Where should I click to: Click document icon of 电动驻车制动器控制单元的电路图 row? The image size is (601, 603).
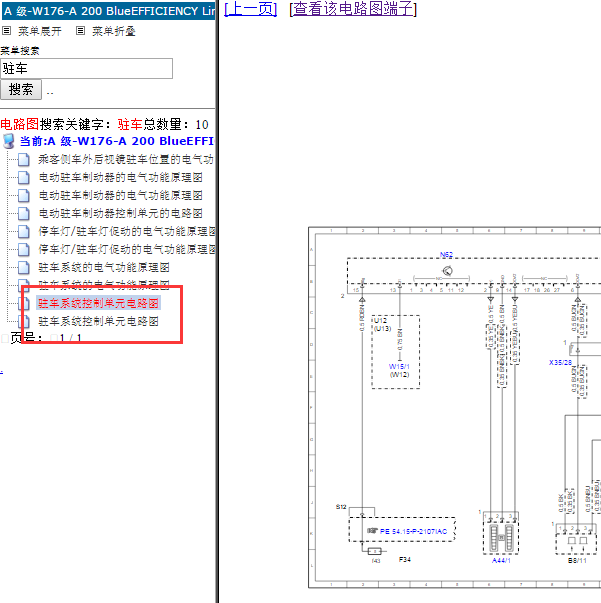(24, 213)
